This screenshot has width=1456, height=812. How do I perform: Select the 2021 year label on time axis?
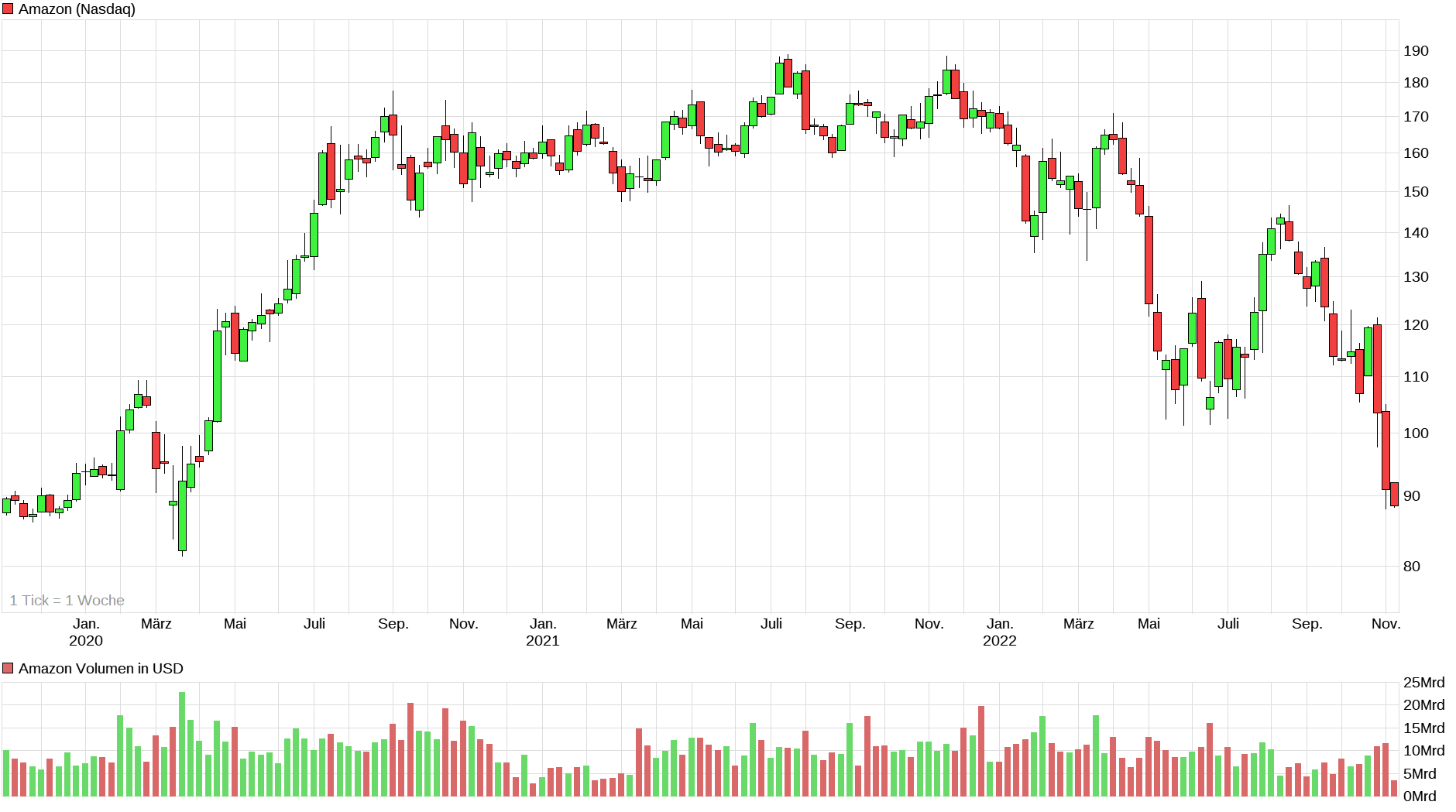pos(543,641)
